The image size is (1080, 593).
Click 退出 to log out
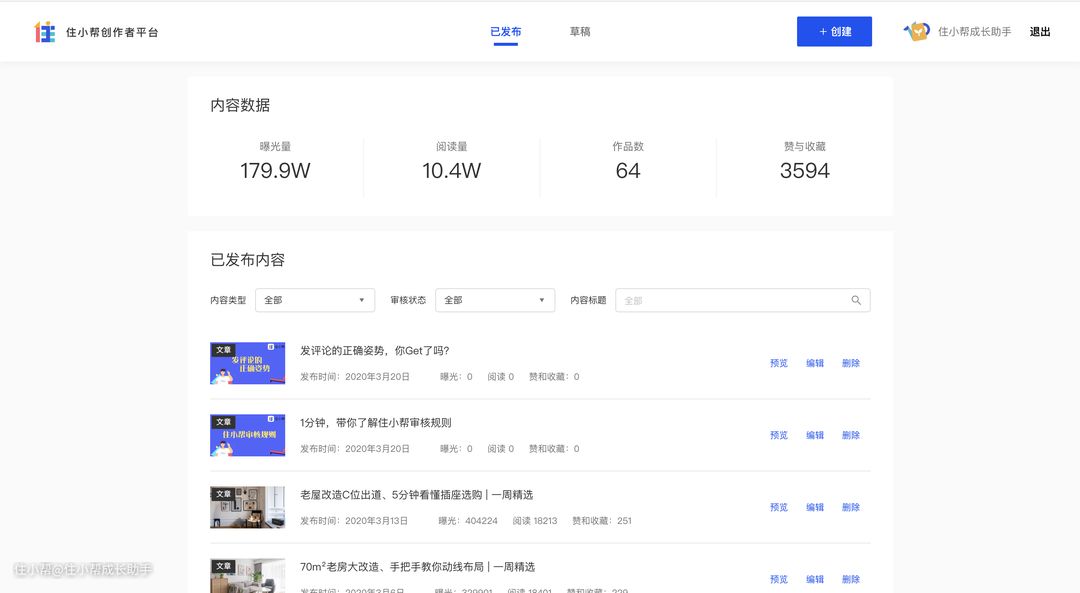[x=1040, y=32]
